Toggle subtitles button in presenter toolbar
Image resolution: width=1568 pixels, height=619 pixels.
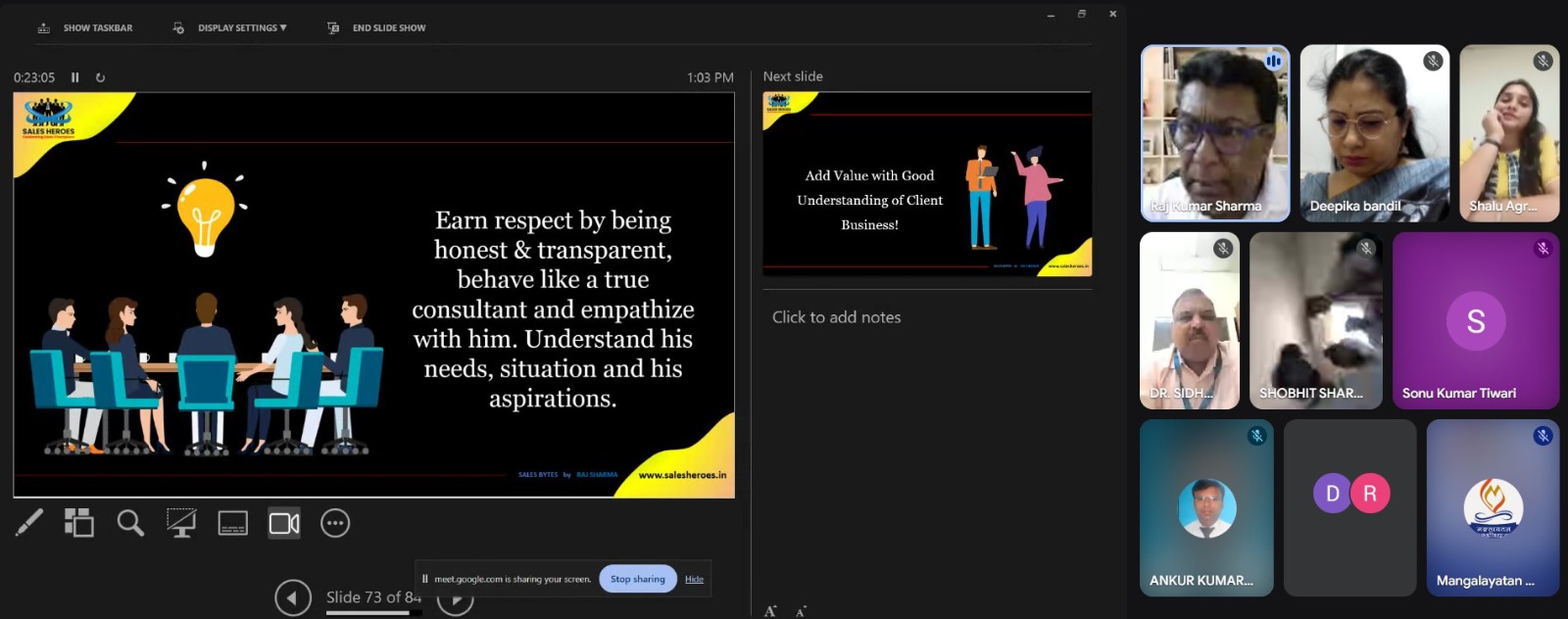tap(232, 523)
